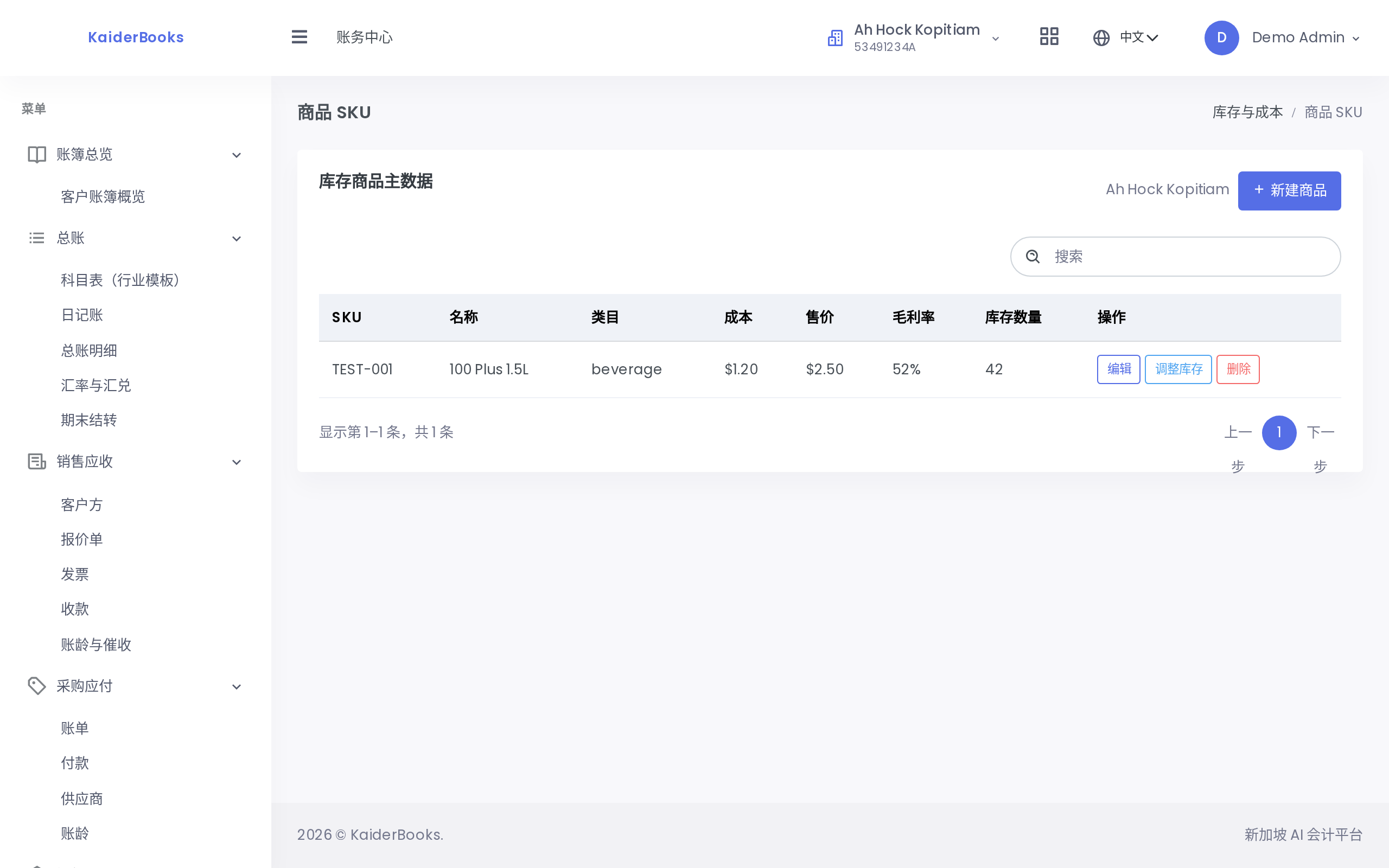Click the 账务中心 header title
Screen dimensions: 1389x868
365,38
